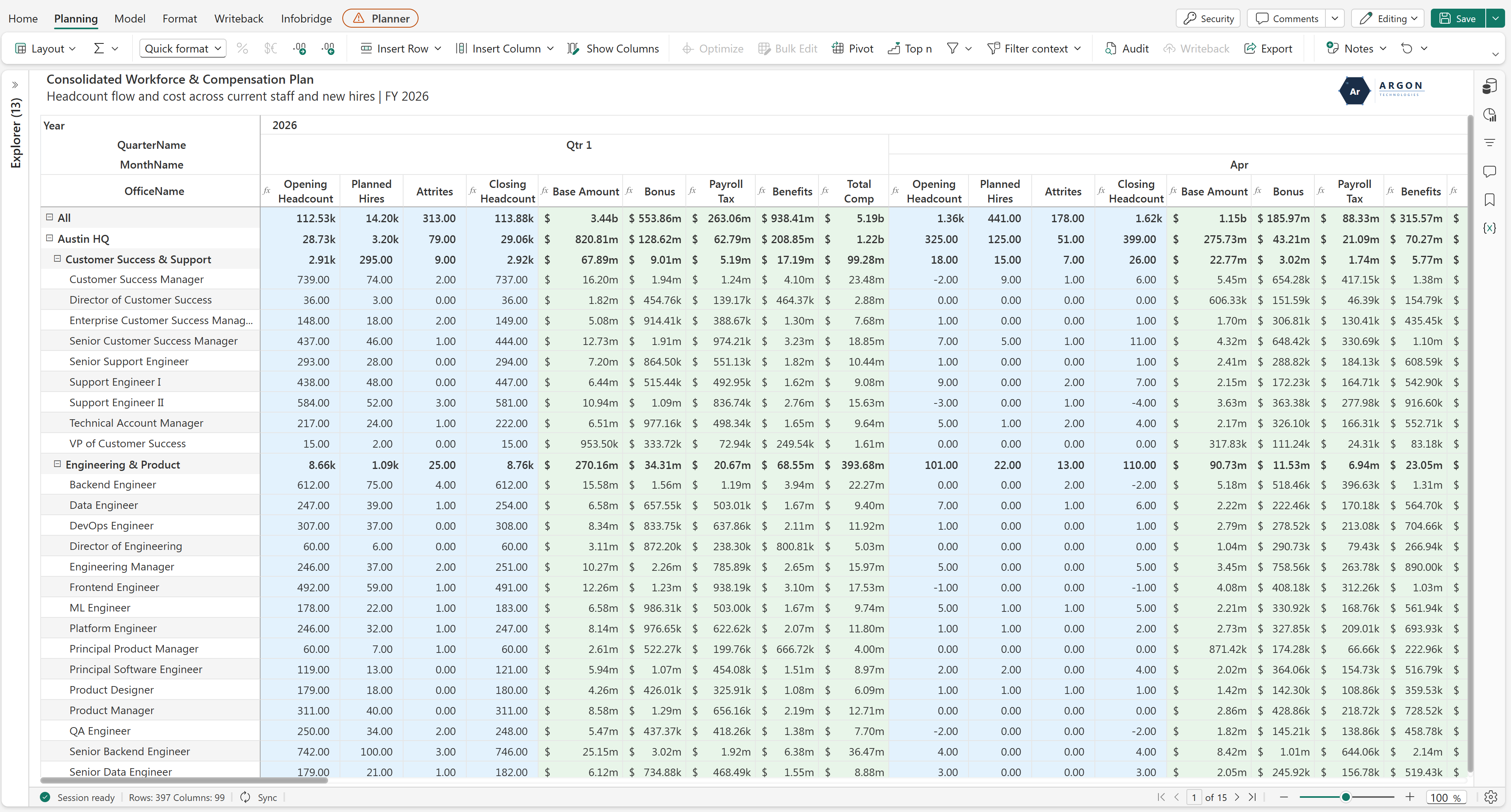This screenshot has height=812, width=1511.
Task: Expand the toolbar ribbon chevron
Action: [1495, 54]
